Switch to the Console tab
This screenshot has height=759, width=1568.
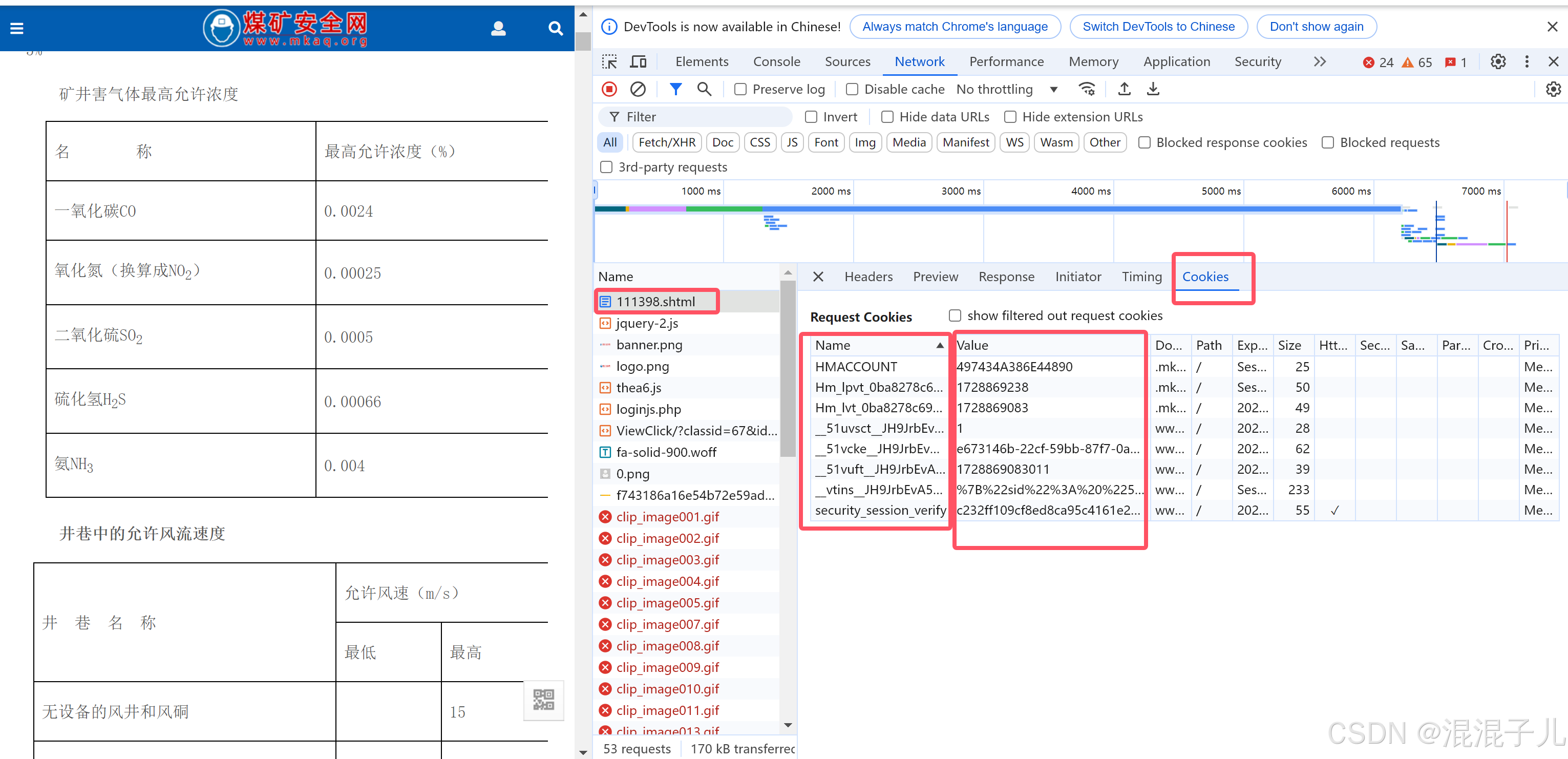tap(776, 61)
